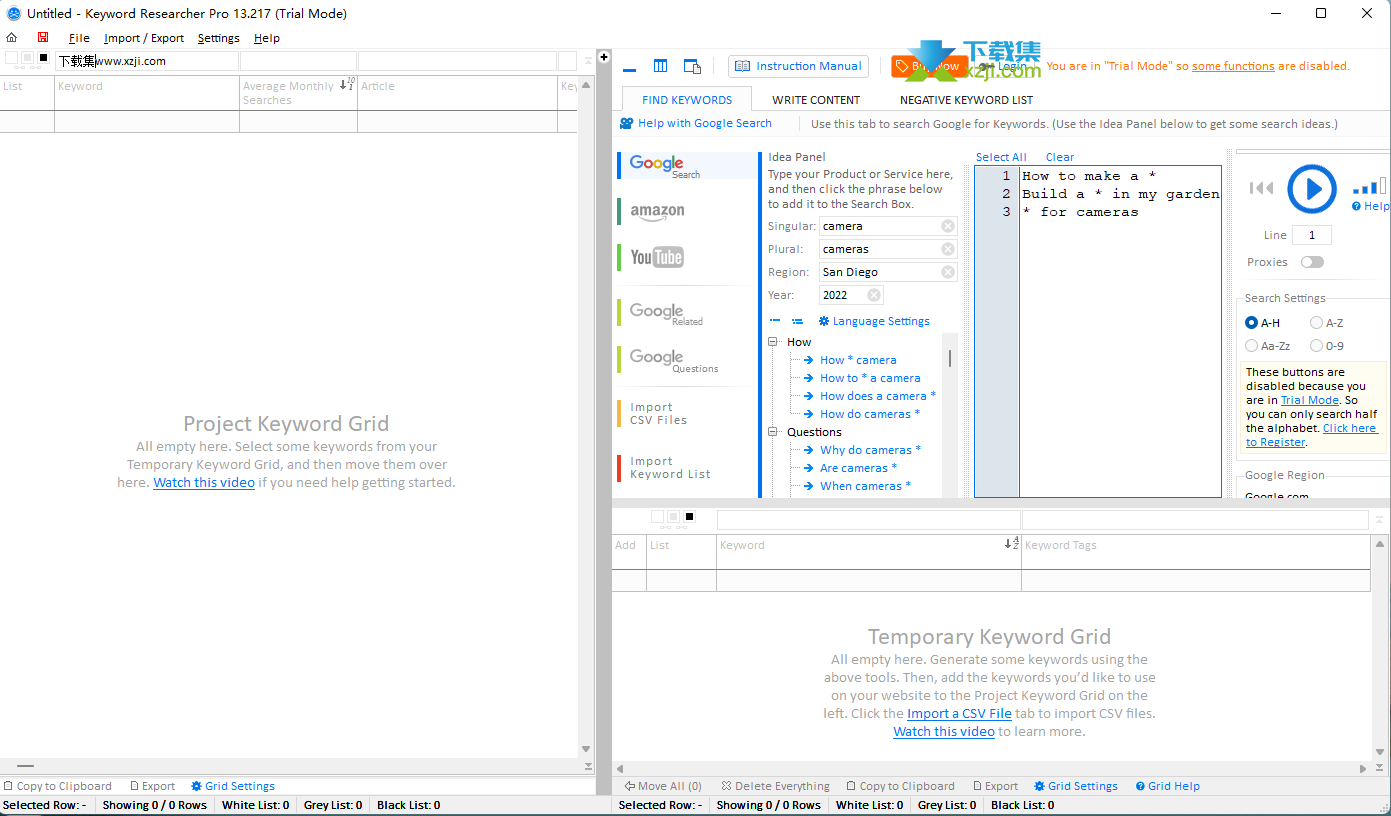Select the 0-9 radio button
This screenshot has height=816, width=1391.
point(1316,346)
